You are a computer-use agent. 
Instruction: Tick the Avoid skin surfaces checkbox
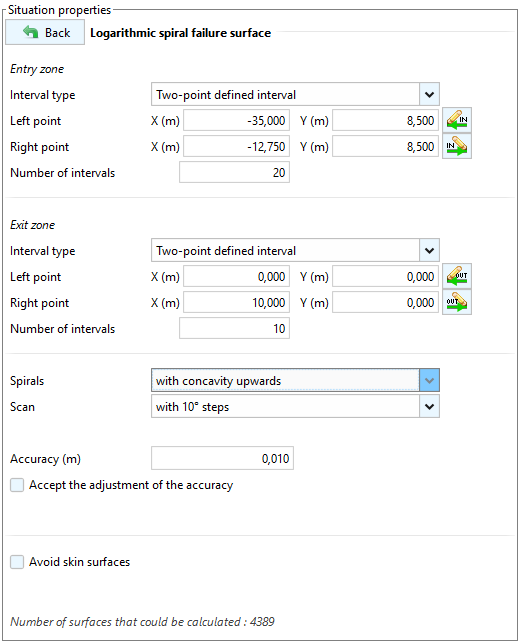tap(17, 562)
